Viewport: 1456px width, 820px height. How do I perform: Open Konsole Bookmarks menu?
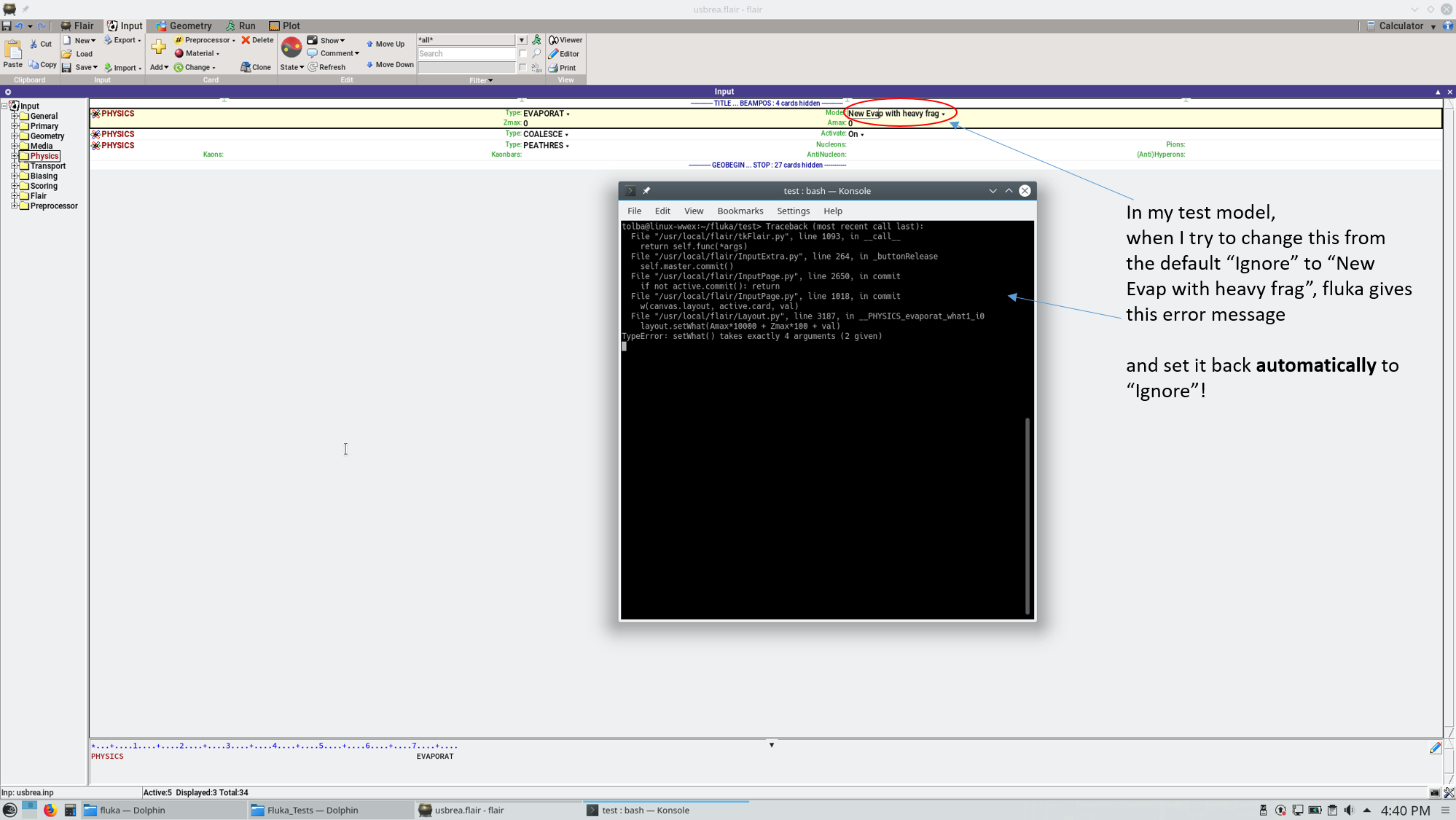click(x=740, y=211)
